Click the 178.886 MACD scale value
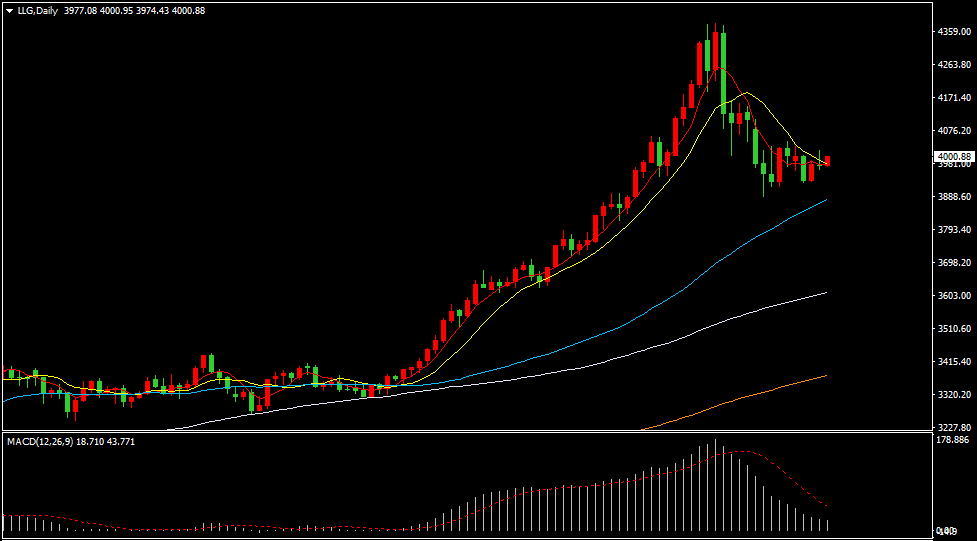Image resolution: width=977 pixels, height=541 pixels. [953, 440]
